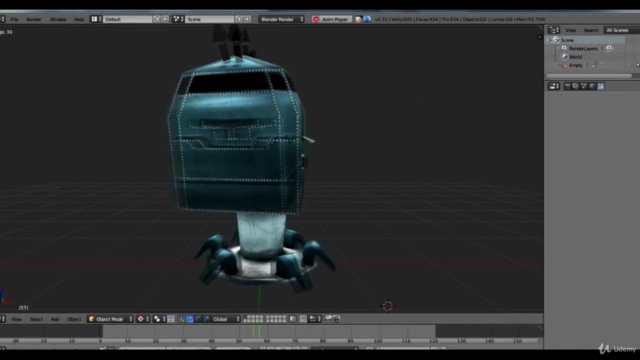The height and width of the screenshot is (360, 640).
Task: Open the 3D viewport Object menu
Action: point(74,319)
